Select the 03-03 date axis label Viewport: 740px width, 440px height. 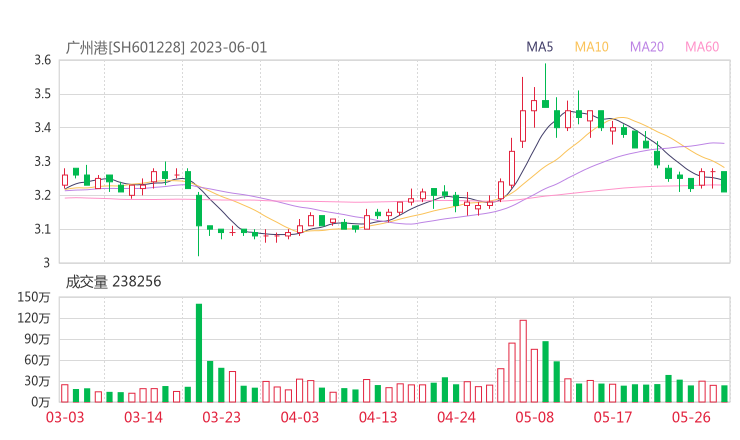64,417
